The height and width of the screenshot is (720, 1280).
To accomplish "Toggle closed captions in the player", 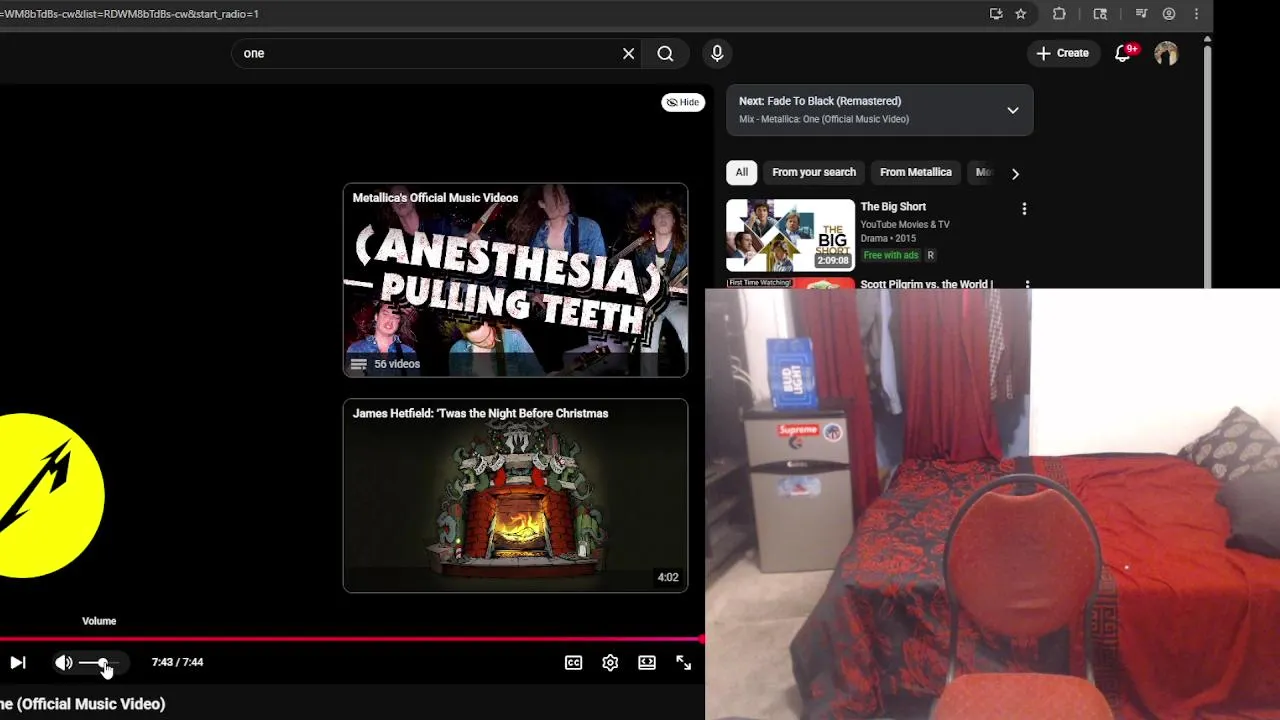I will (x=573, y=662).
